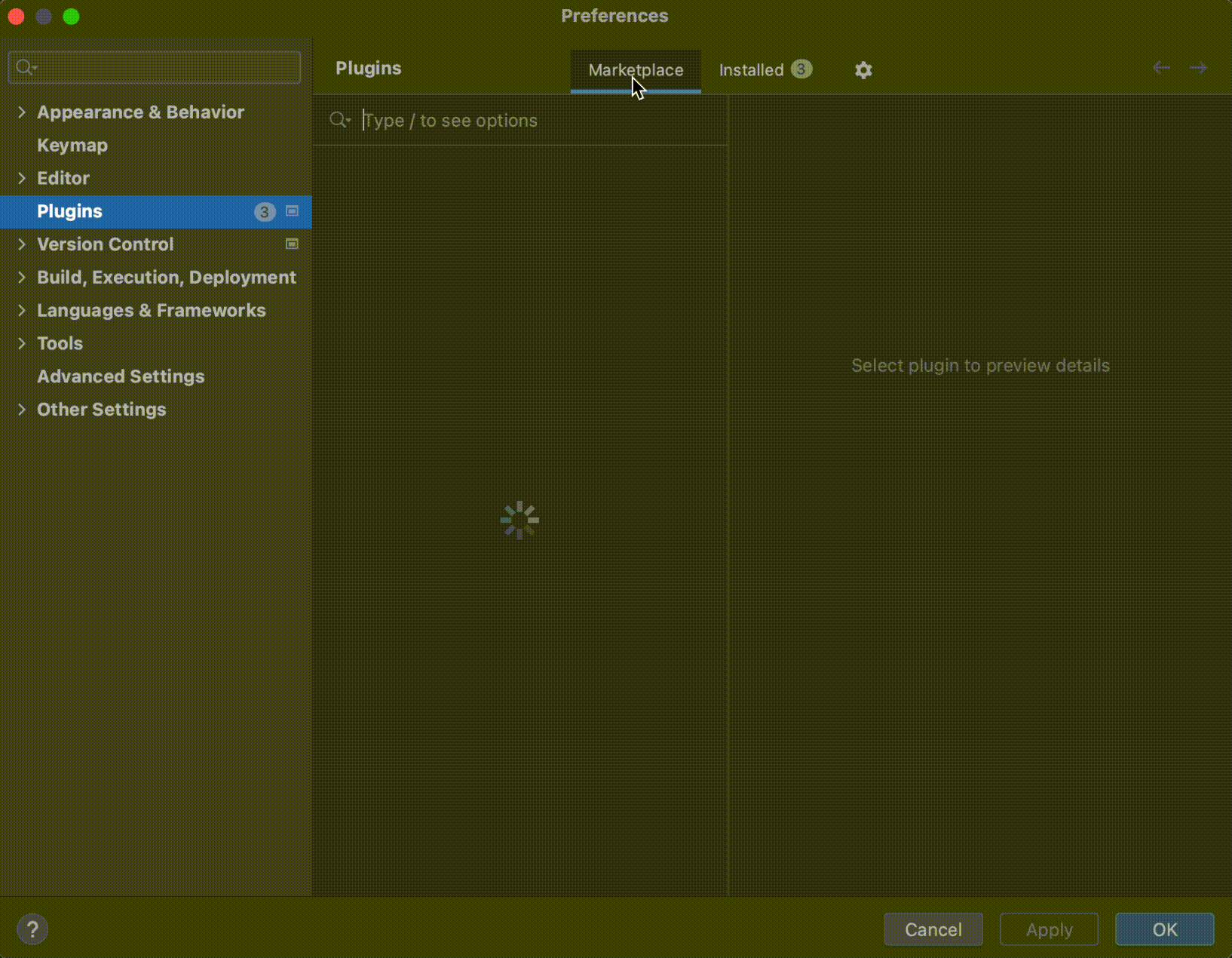The width and height of the screenshot is (1232, 958).
Task: Select Plugins in the settings tree
Action: pos(155,211)
